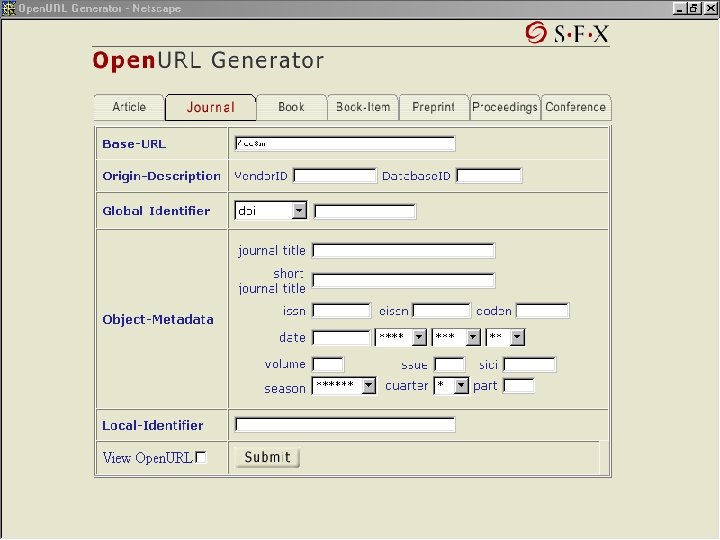Image resolution: width=720 pixels, height=540 pixels.
Task: Click the issn input field
Action: [x=341, y=311]
